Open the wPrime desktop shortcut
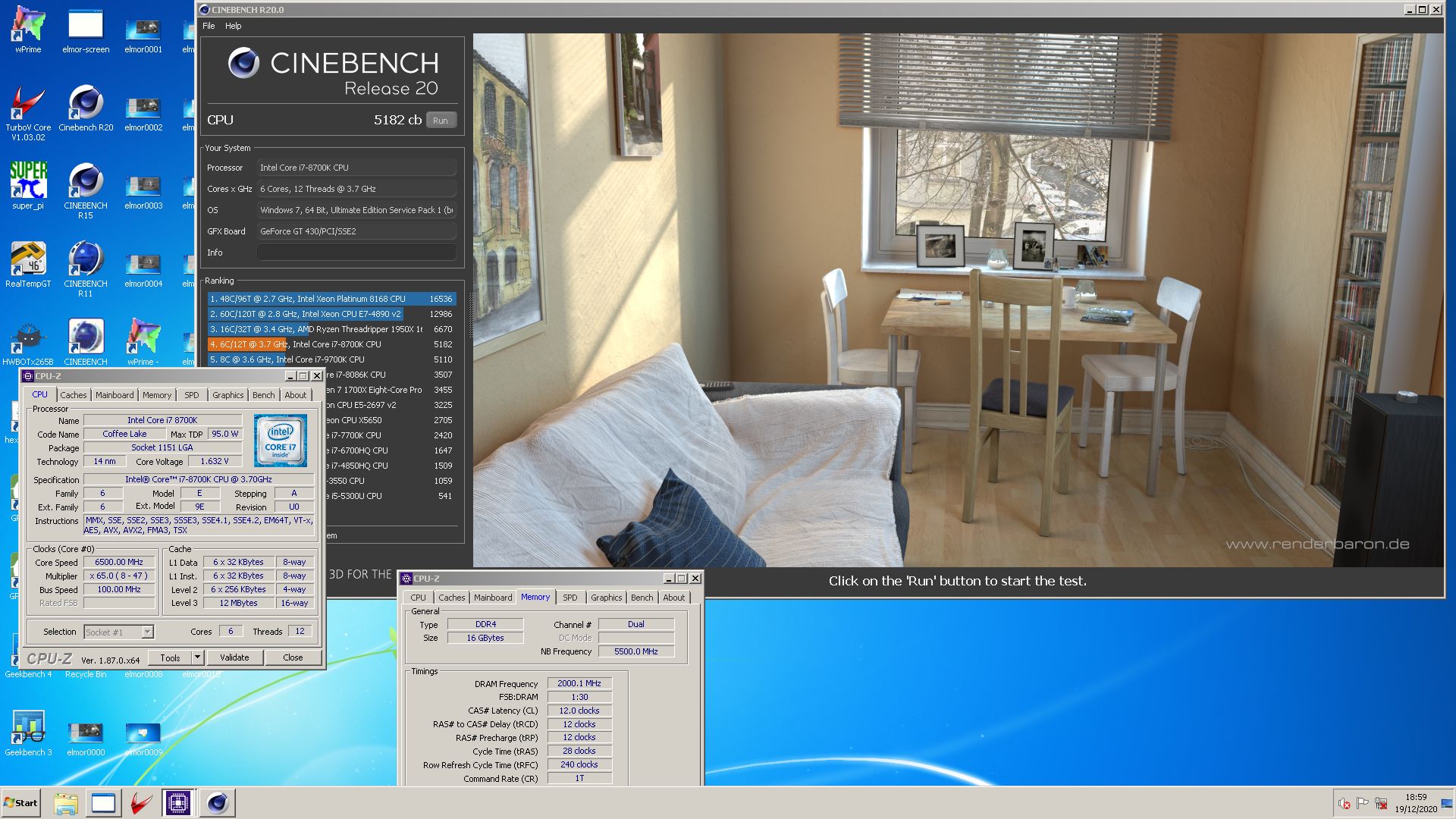This screenshot has width=1456, height=819. (x=28, y=30)
